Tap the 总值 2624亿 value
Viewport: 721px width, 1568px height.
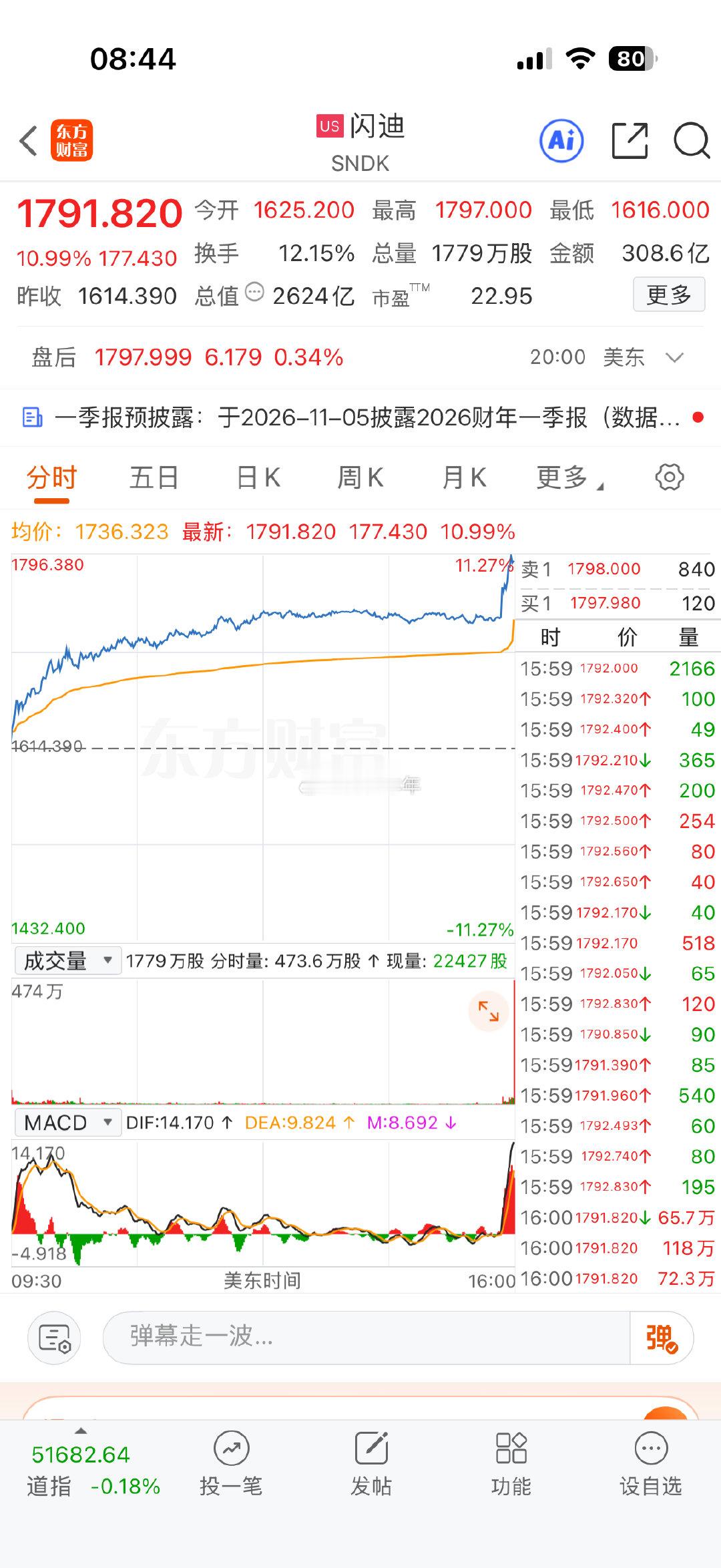[x=313, y=296]
